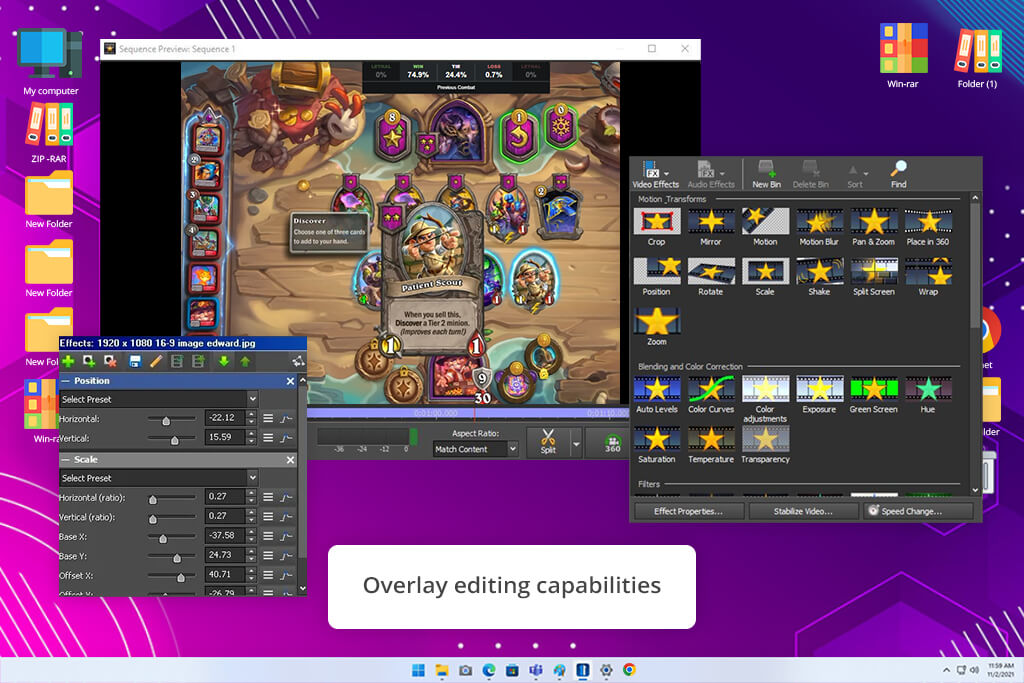
Task: Click the Delete Bin toolbar item
Action: (x=810, y=174)
